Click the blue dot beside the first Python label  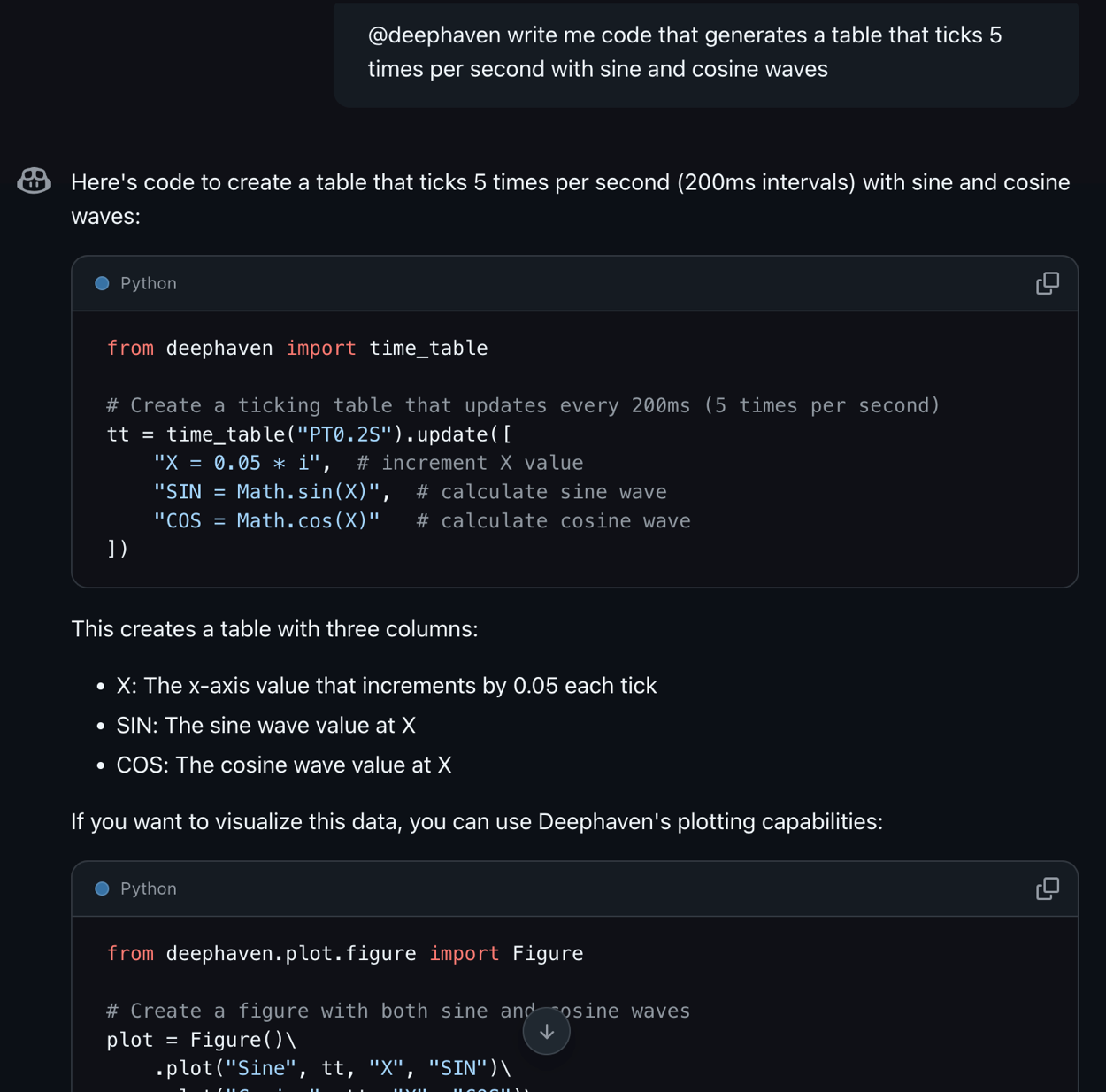pos(102,283)
